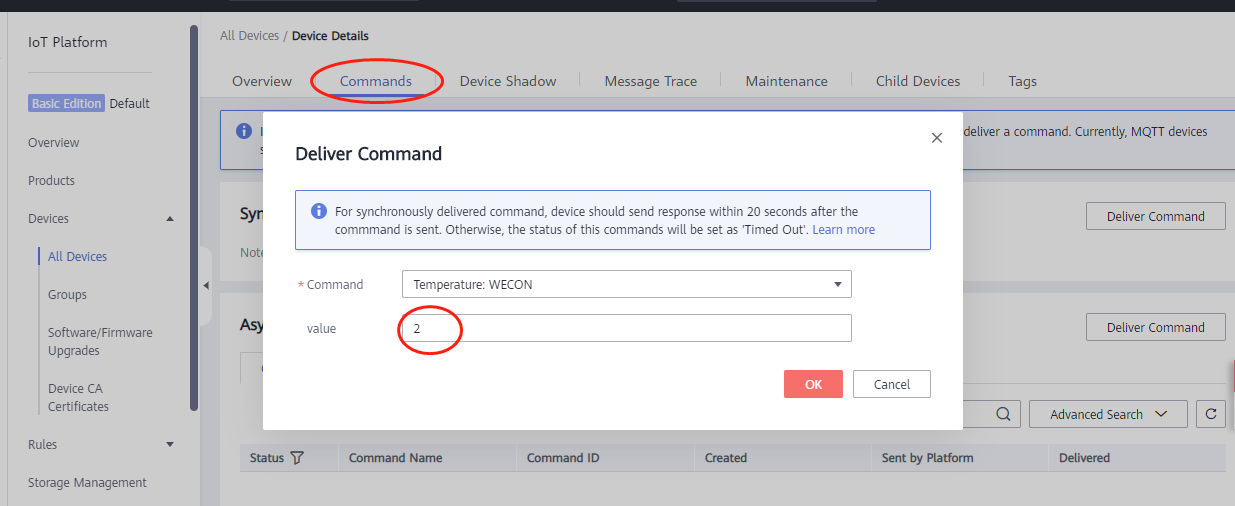
Task: Collapse the left sidebar panel arrow
Action: [206, 286]
